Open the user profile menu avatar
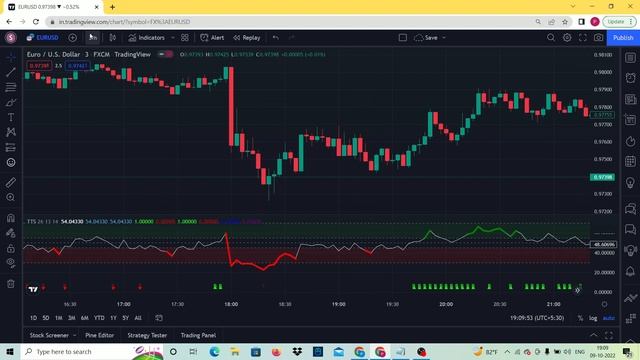 tap(11, 38)
